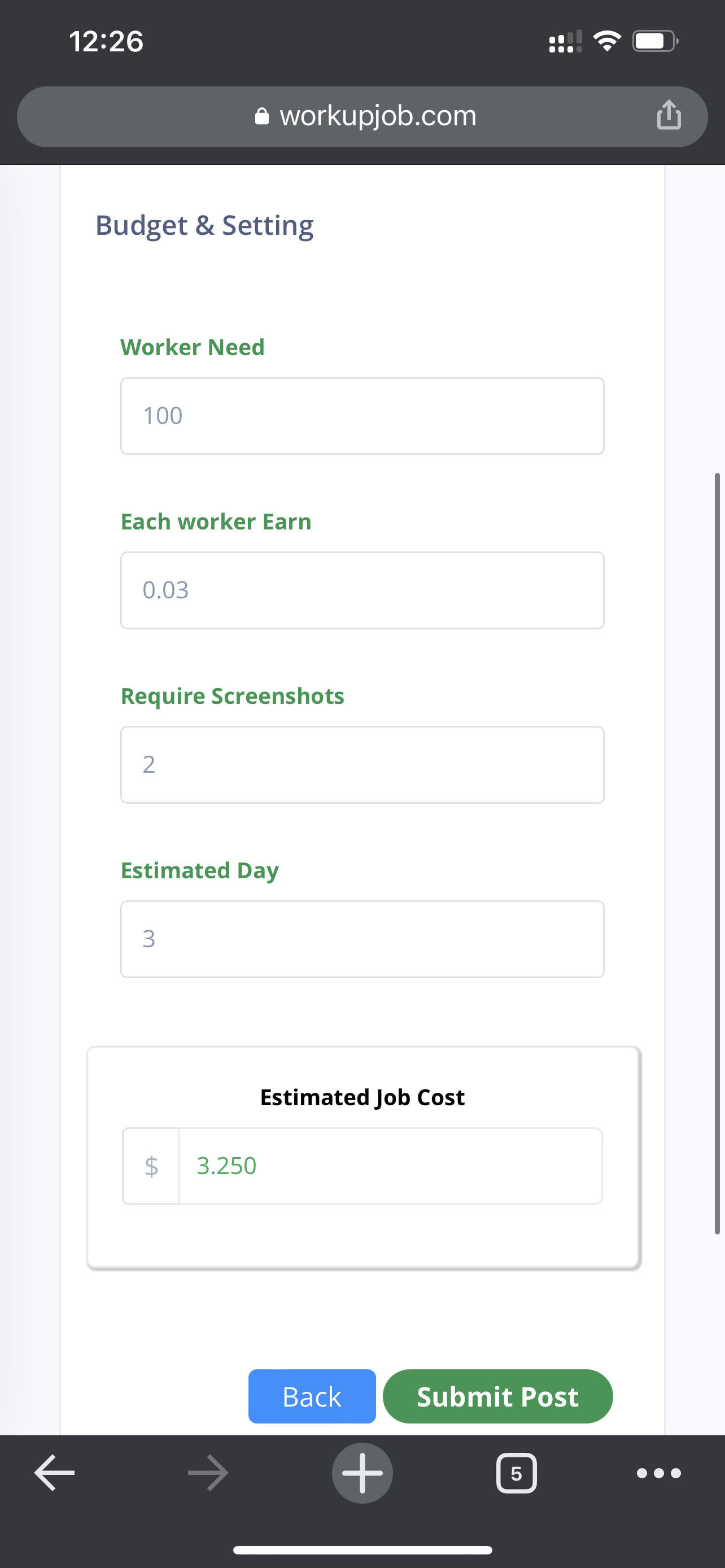The width and height of the screenshot is (725, 1568).
Task: Click the blue Back button
Action: click(312, 1396)
